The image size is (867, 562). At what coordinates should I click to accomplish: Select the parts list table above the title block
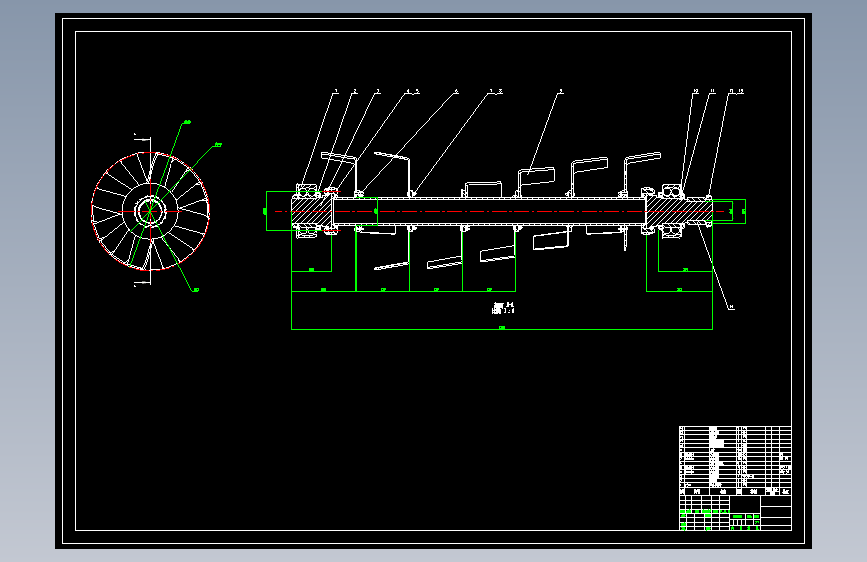click(735, 460)
